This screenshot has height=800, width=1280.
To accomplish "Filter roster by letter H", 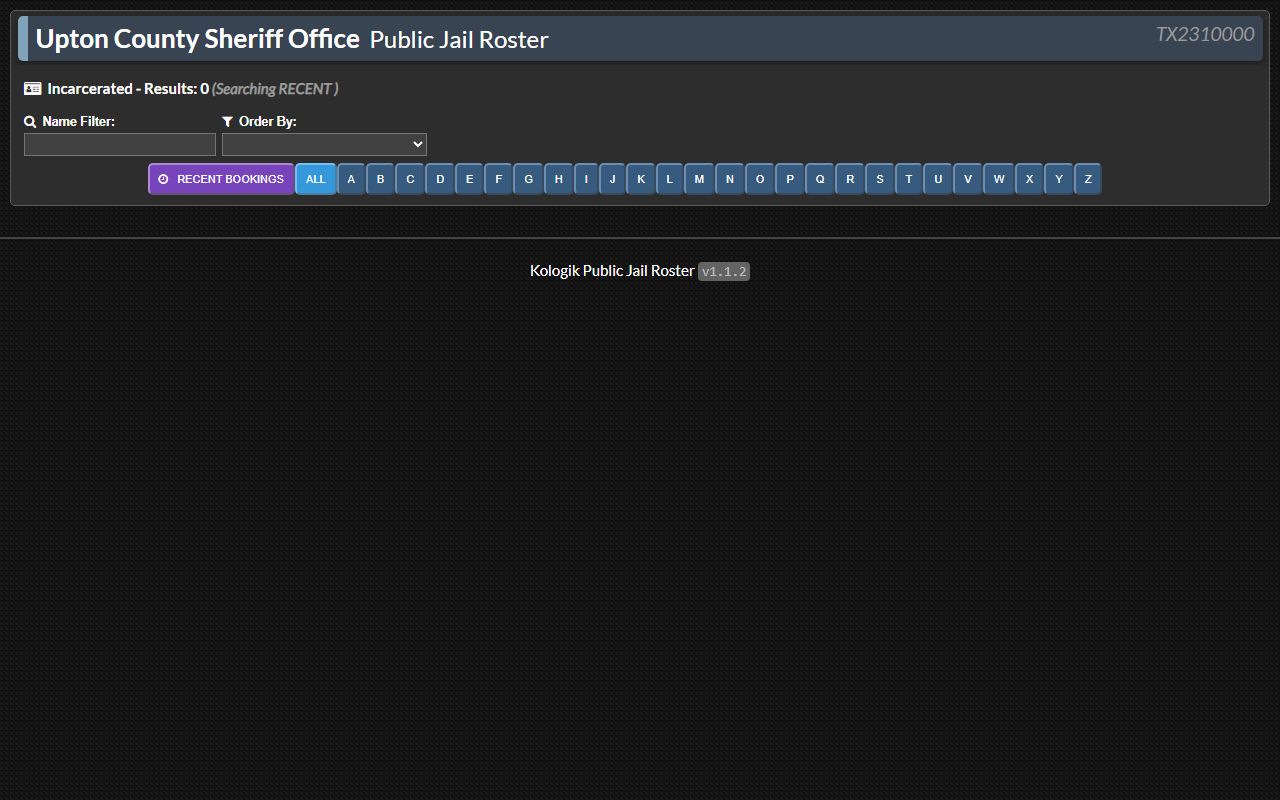I will pyautogui.click(x=559, y=179).
